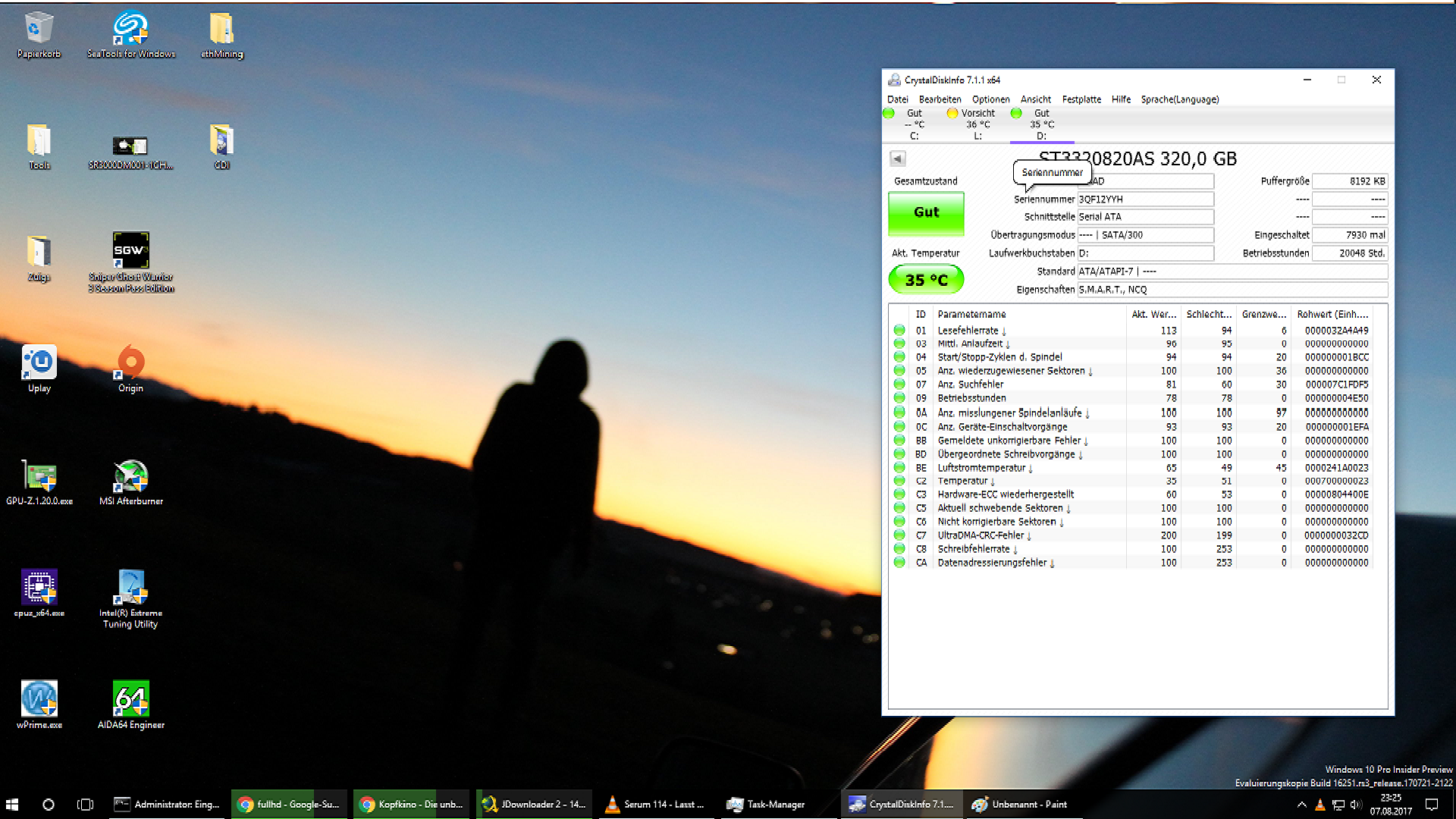Select drive L: with Vorsicht status

(x=977, y=124)
